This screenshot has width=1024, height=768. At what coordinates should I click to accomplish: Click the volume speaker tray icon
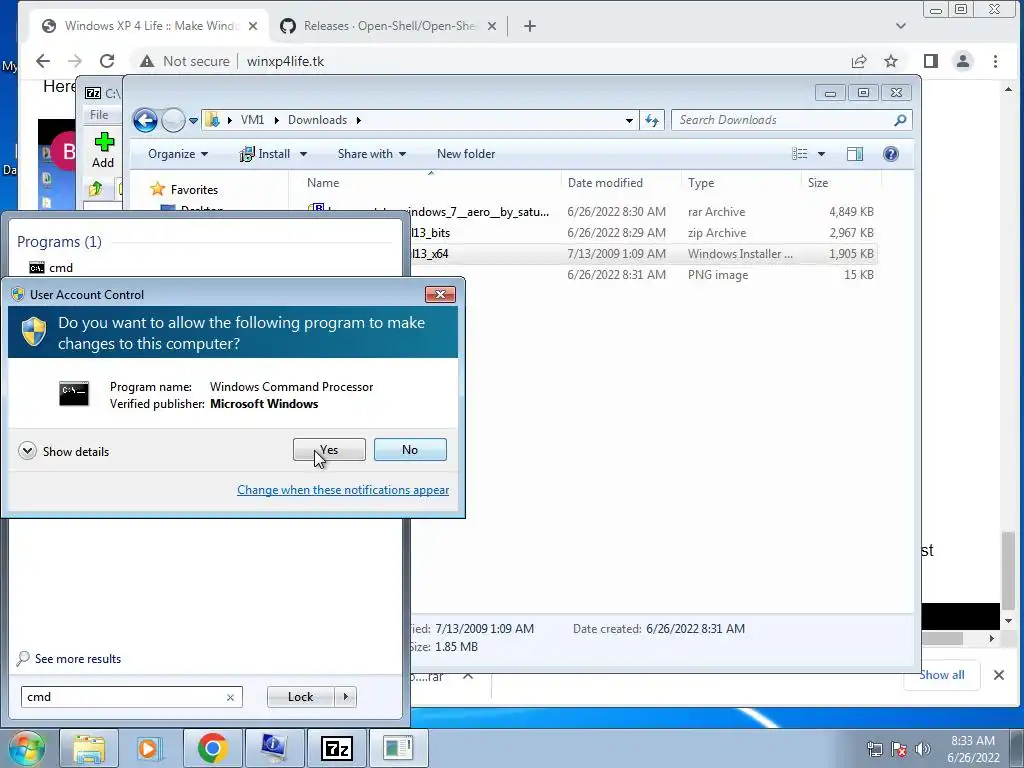922,749
